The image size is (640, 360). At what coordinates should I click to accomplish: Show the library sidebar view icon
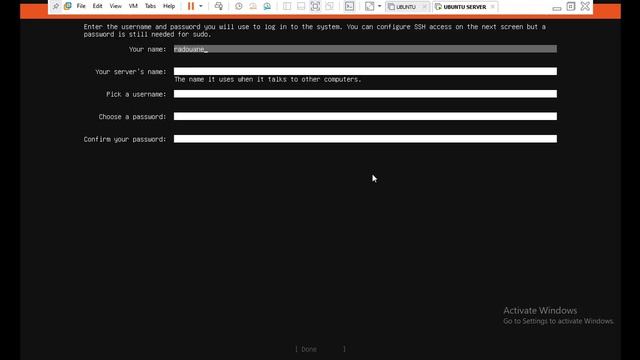pyautogui.click(x=287, y=6)
